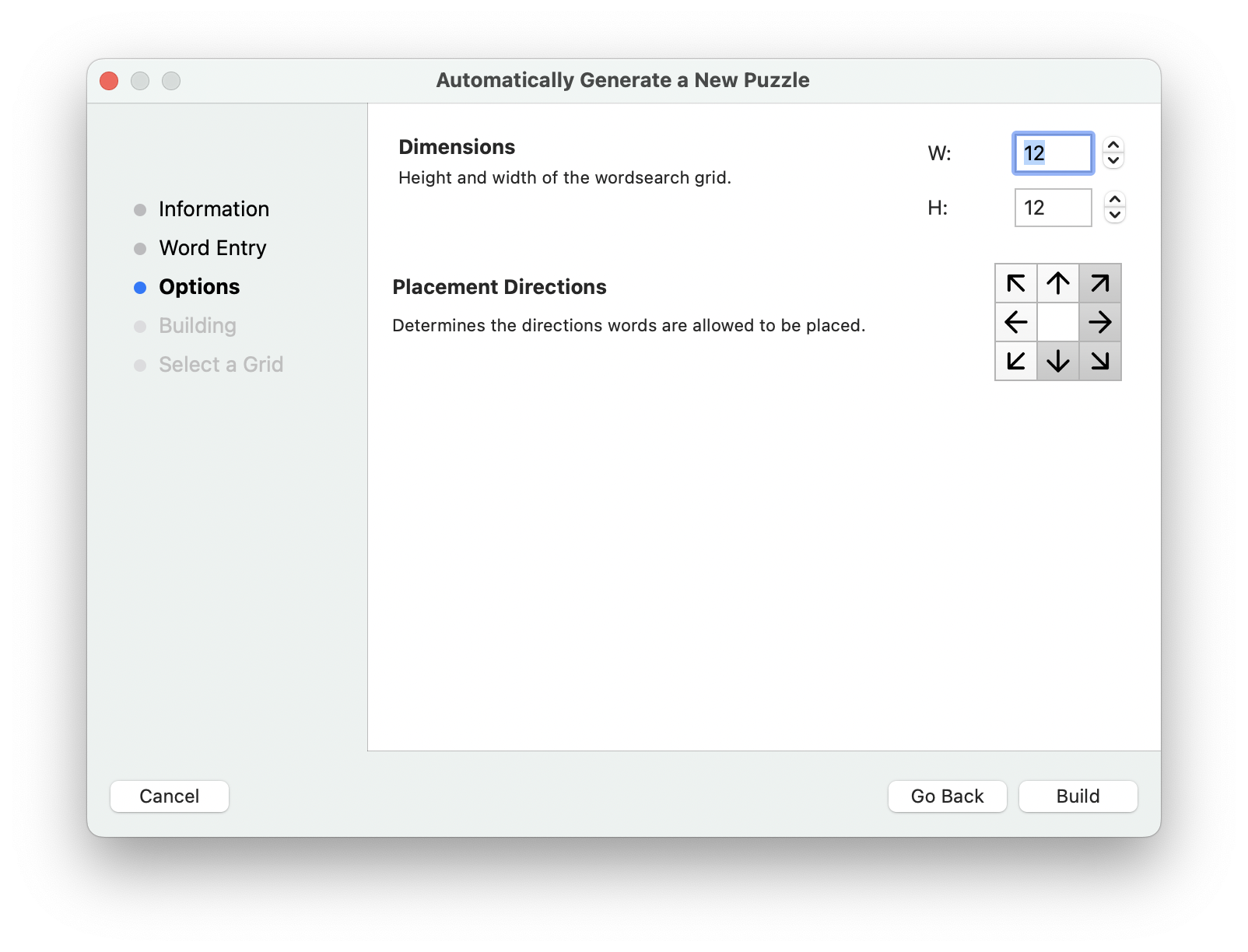
Task: Click inside the H dimension input field
Action: tap(1053, 208)
